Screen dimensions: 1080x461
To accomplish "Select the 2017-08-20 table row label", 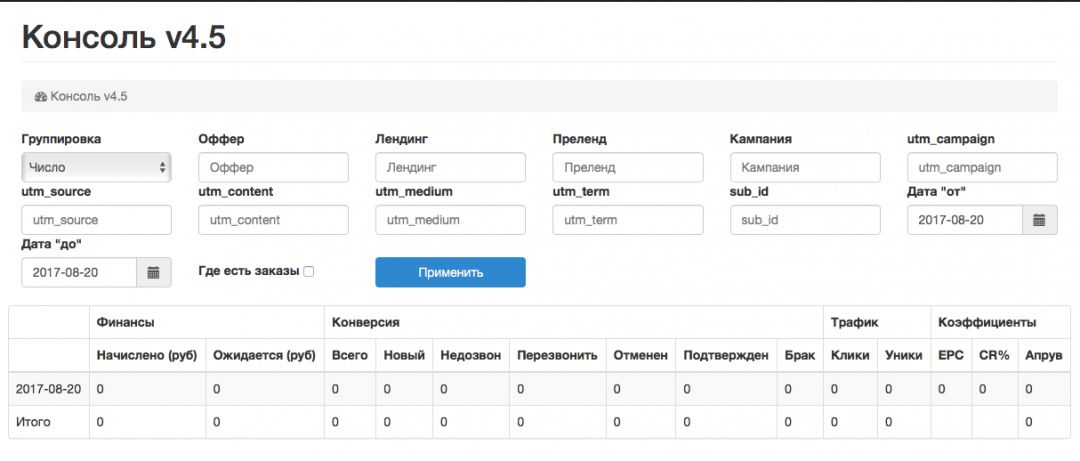I will 48,389.
